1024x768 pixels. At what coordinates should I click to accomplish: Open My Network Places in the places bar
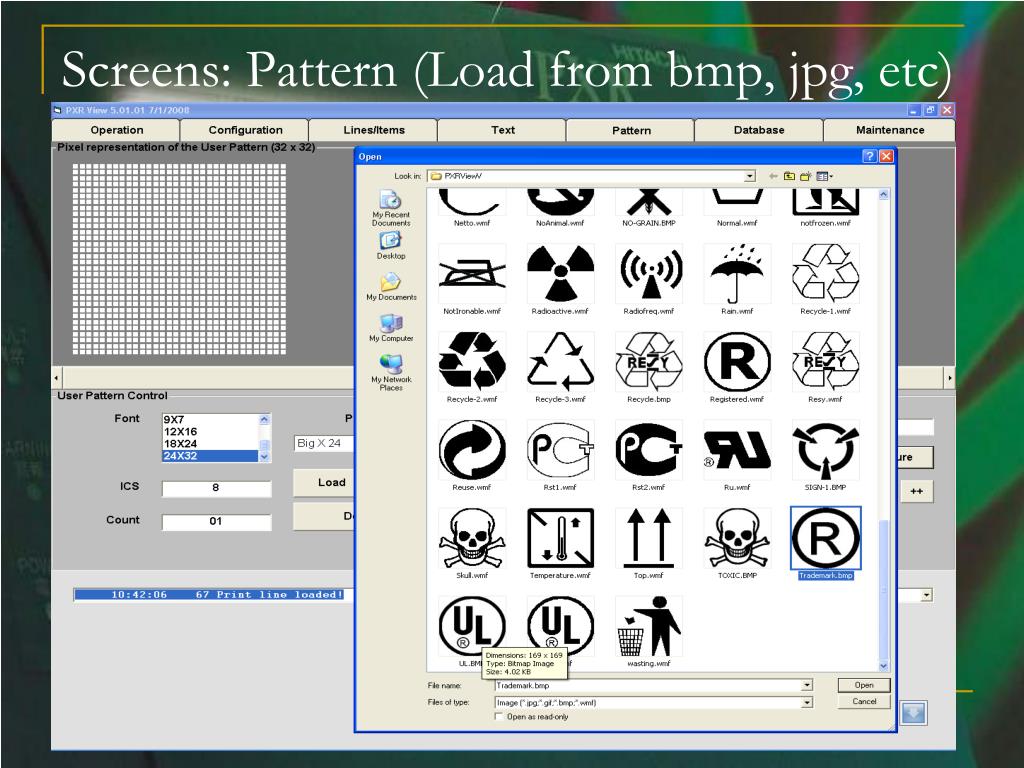coord(391,373)
